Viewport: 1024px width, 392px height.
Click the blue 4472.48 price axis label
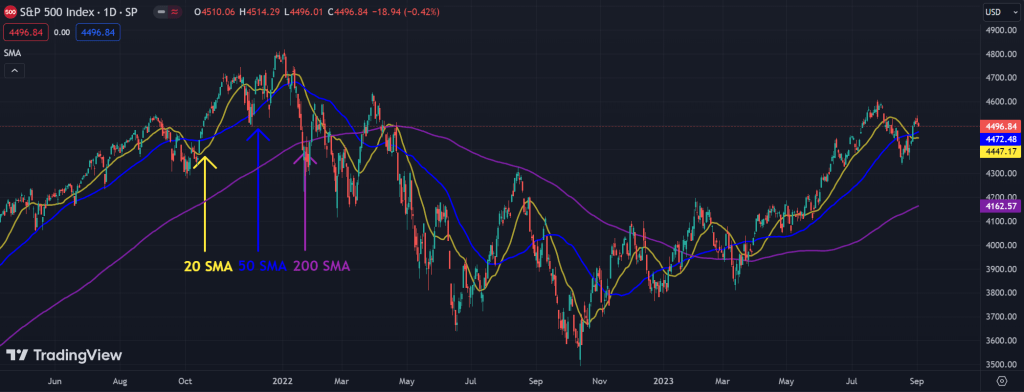(x=999, y=139)
